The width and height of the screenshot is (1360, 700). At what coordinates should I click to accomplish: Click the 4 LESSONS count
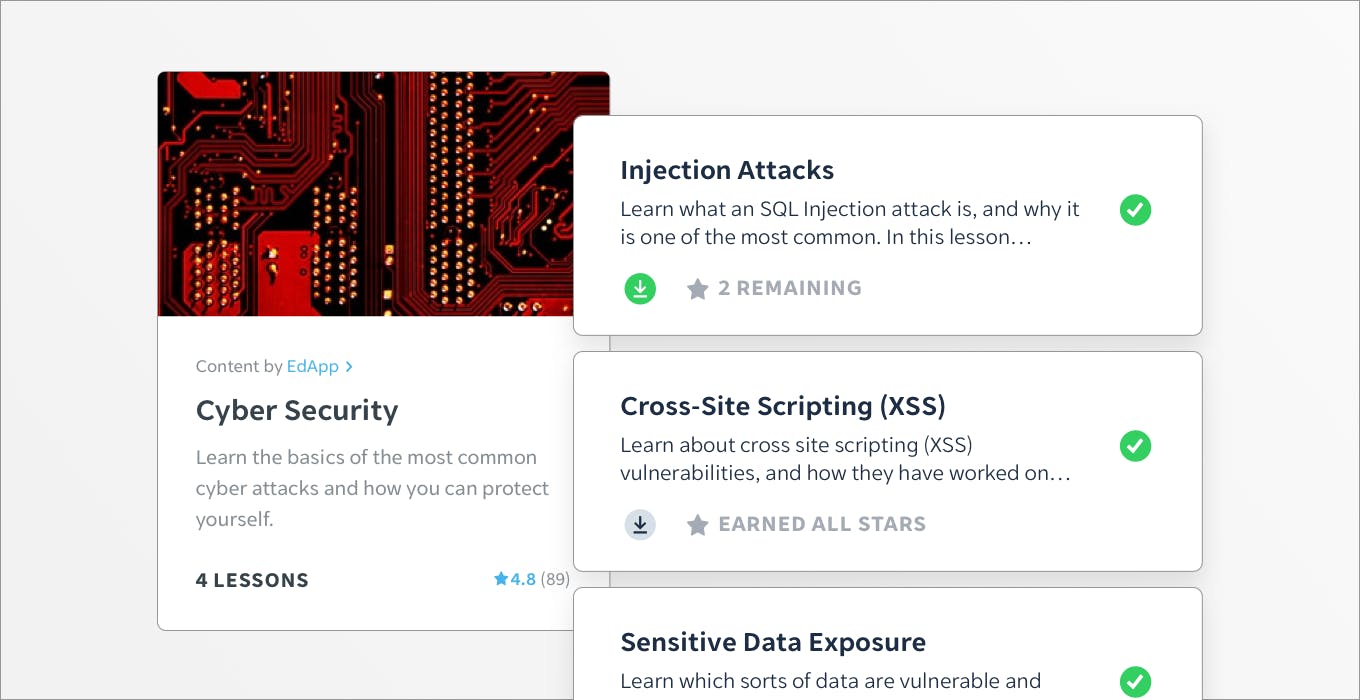[252, 580]
